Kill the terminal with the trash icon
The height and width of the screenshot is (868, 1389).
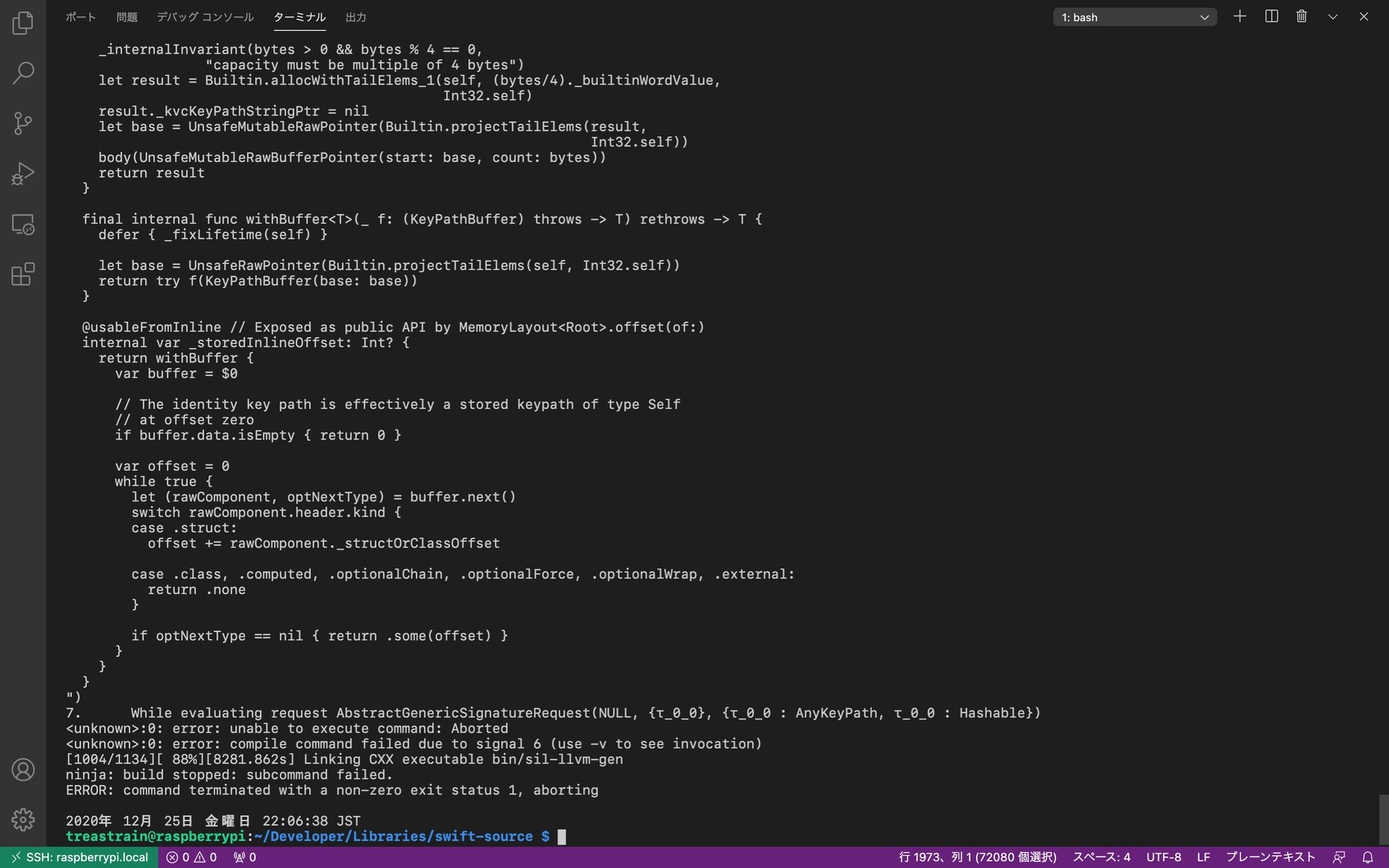pyautogui.click(x=1302, y=17)
